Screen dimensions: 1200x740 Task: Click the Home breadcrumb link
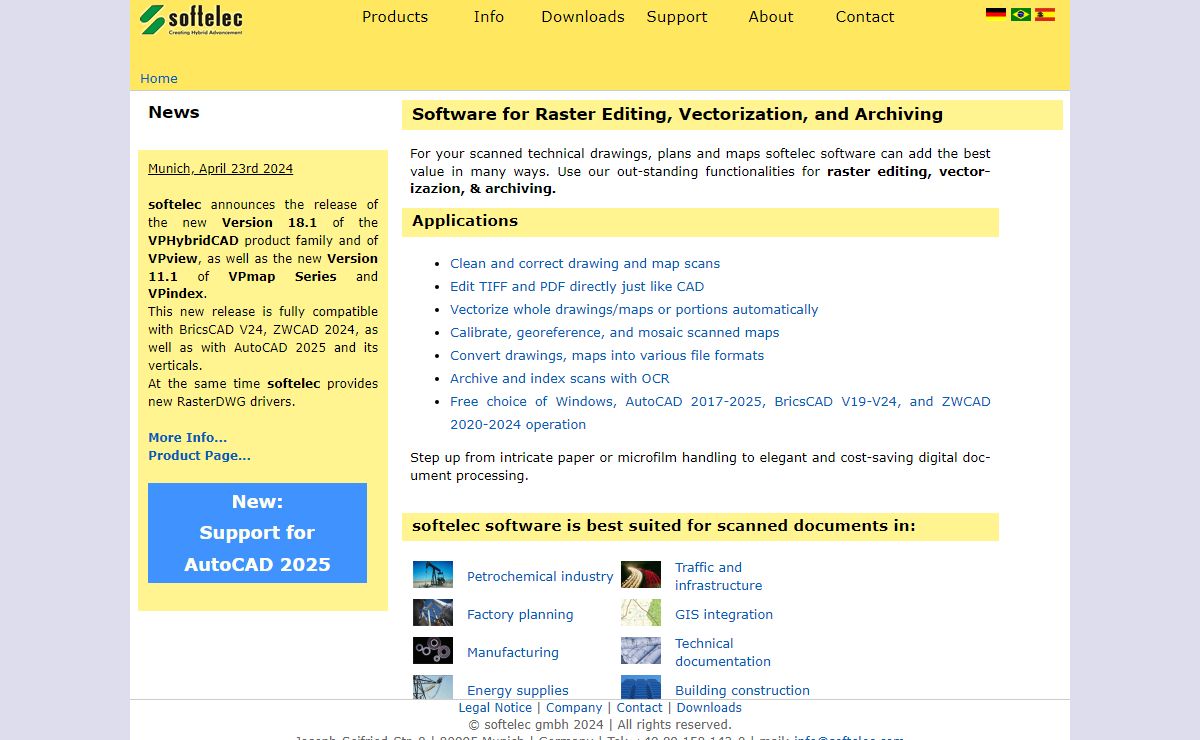pyautogui.click(x=159, y=79)
